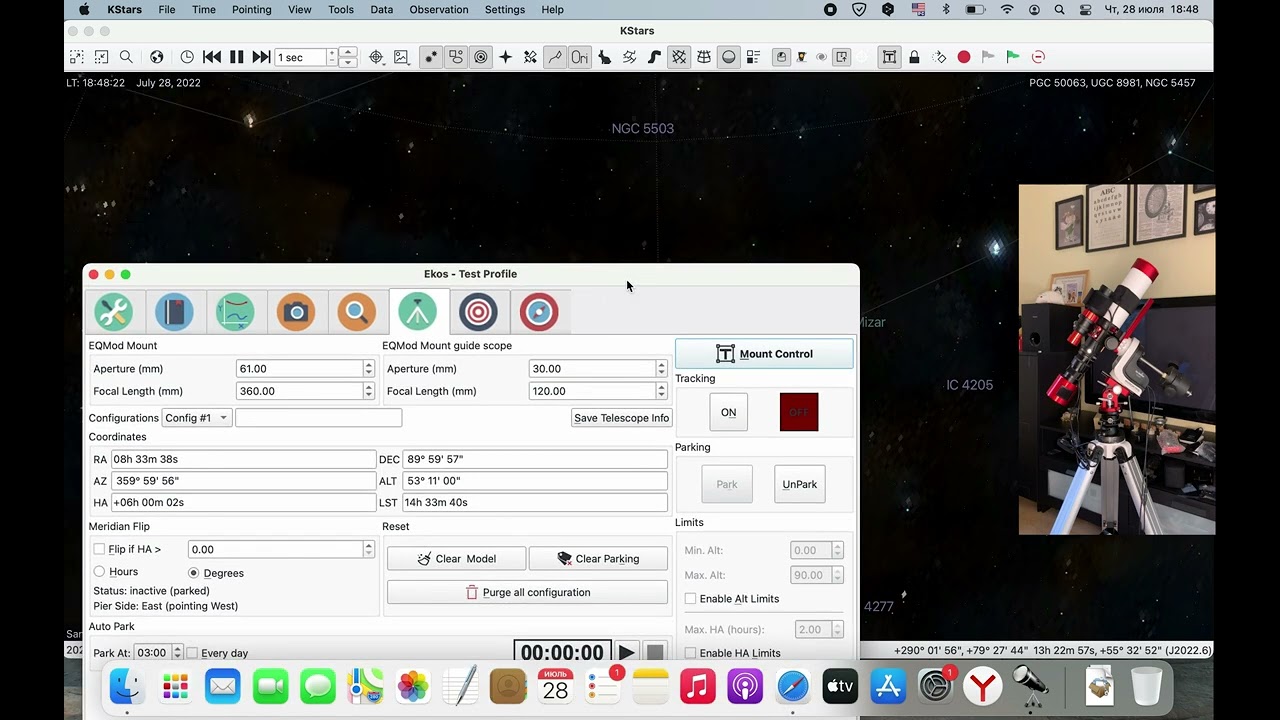The image size is (1280, 720).
Task: Toggle solar system display icon
Action: point(481,57)
